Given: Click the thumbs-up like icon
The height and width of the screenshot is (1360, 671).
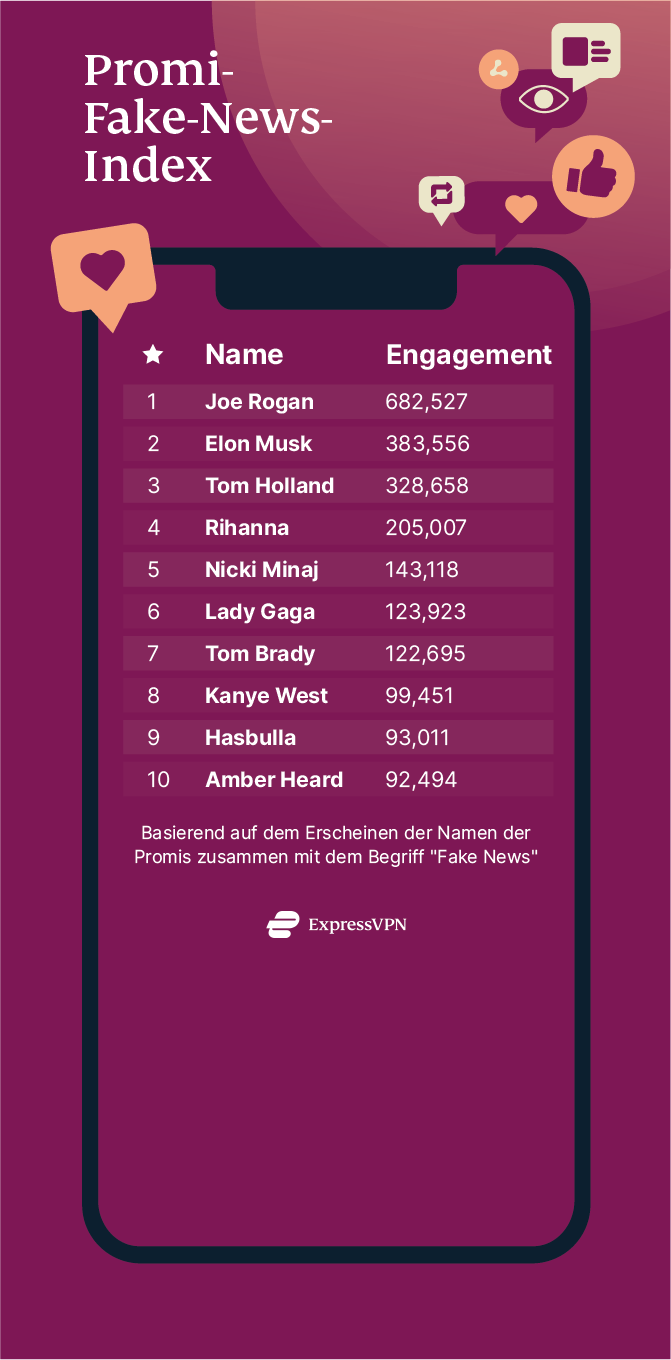Looking at the screenshot, I should [593, 177].
